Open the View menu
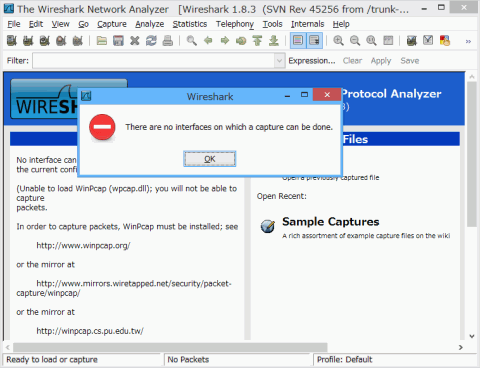This screenshot has width=480, height=368. point(60,24)
